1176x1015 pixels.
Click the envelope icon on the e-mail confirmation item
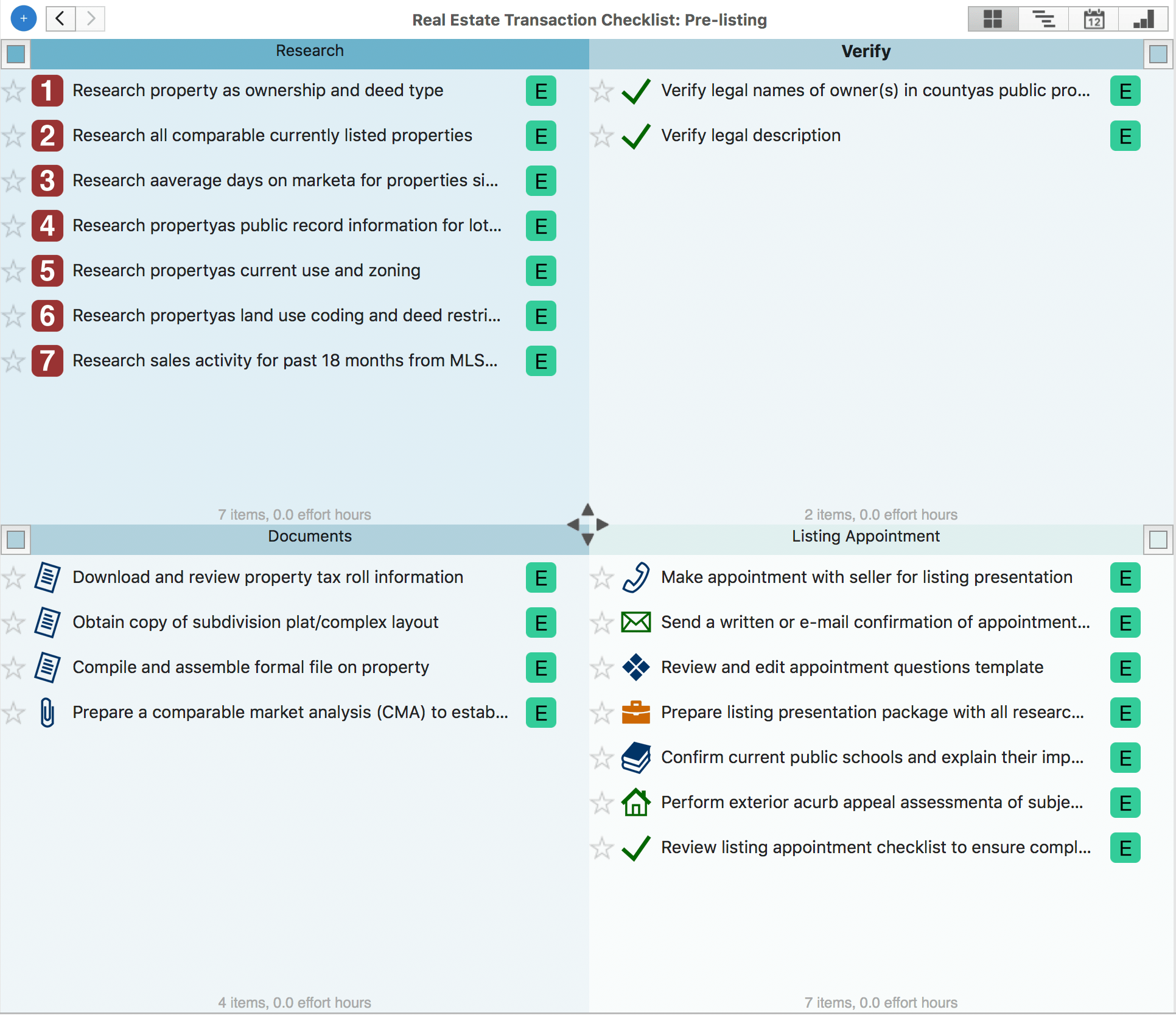coord(635,622)
